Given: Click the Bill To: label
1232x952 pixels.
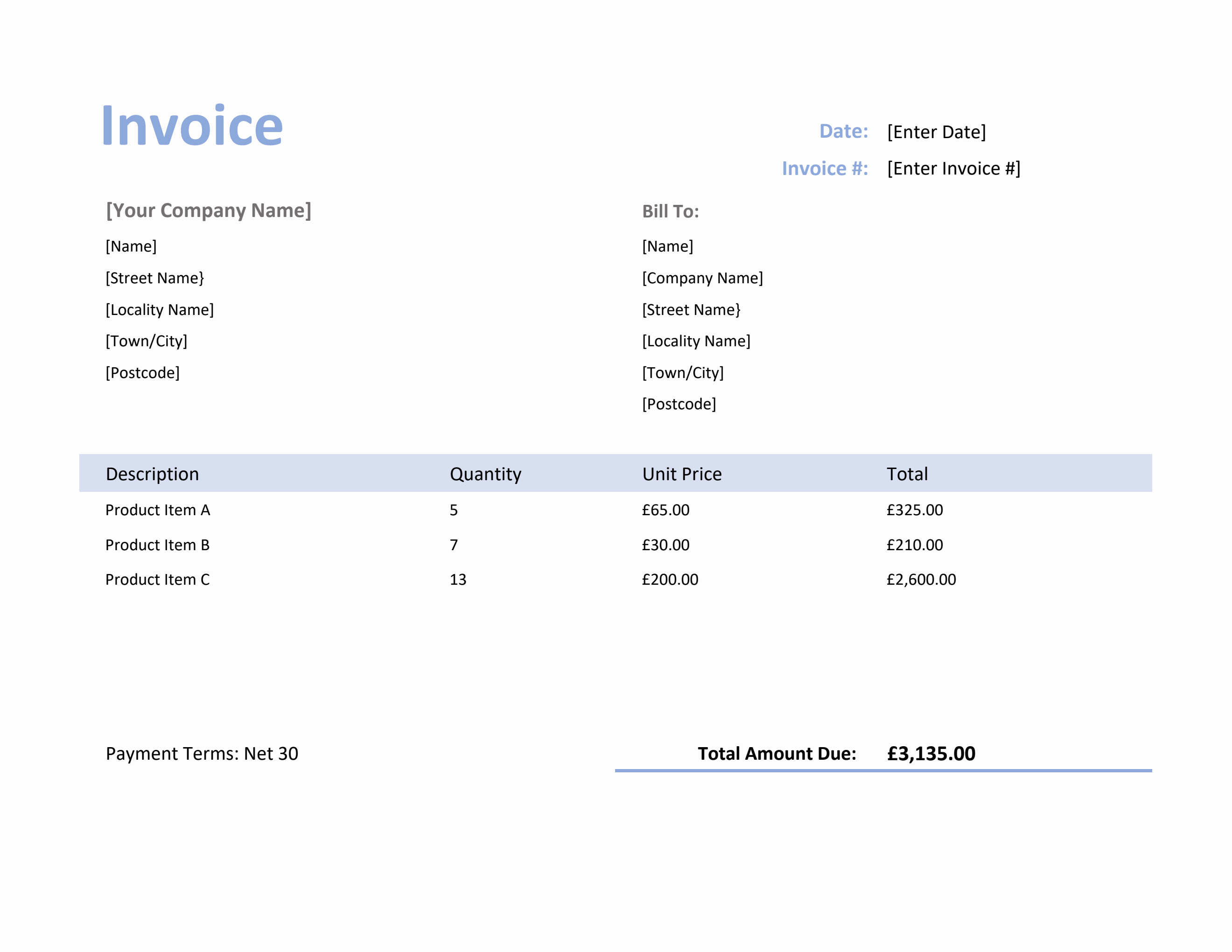Looking at the screenshot, I should pyautogui.click(x=670, y=211).
